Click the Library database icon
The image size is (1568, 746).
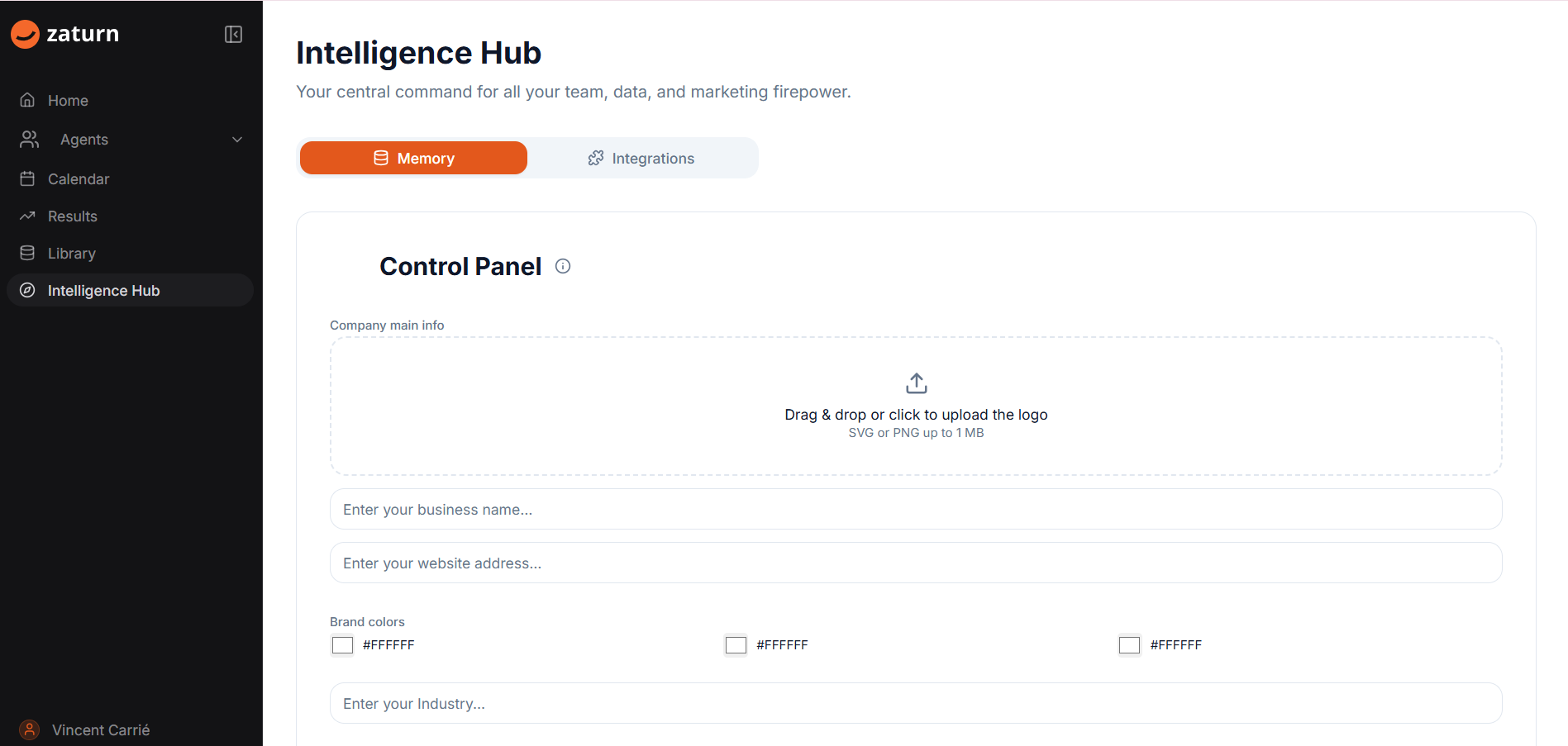point(27,253)
